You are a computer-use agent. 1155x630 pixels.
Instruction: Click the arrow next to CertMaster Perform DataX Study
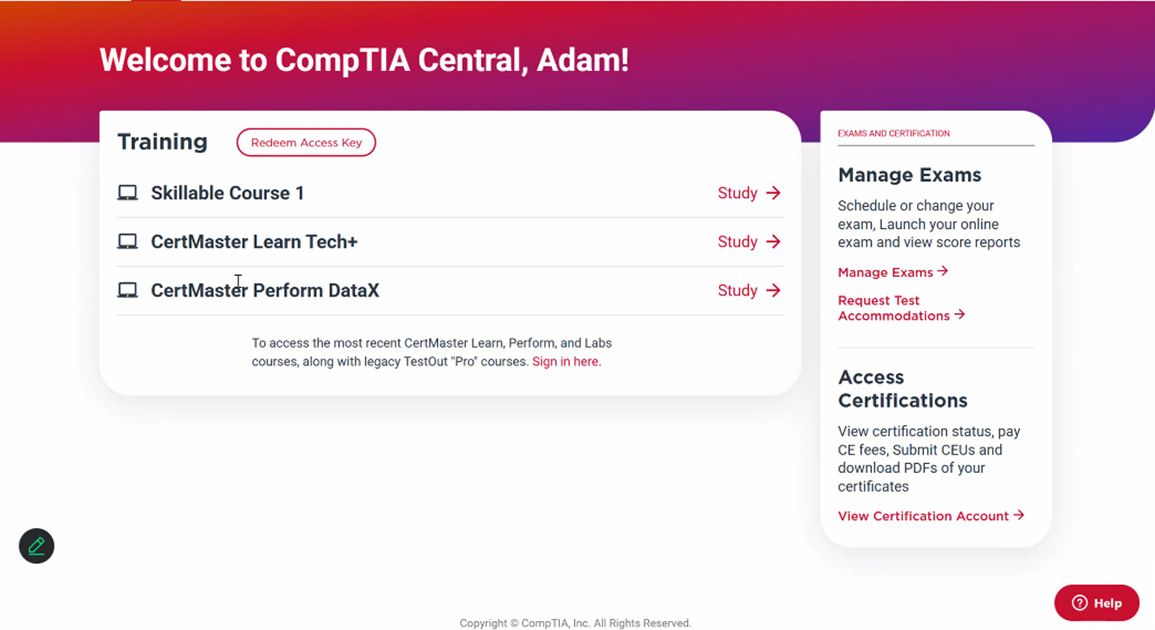[x=773, y=290]
